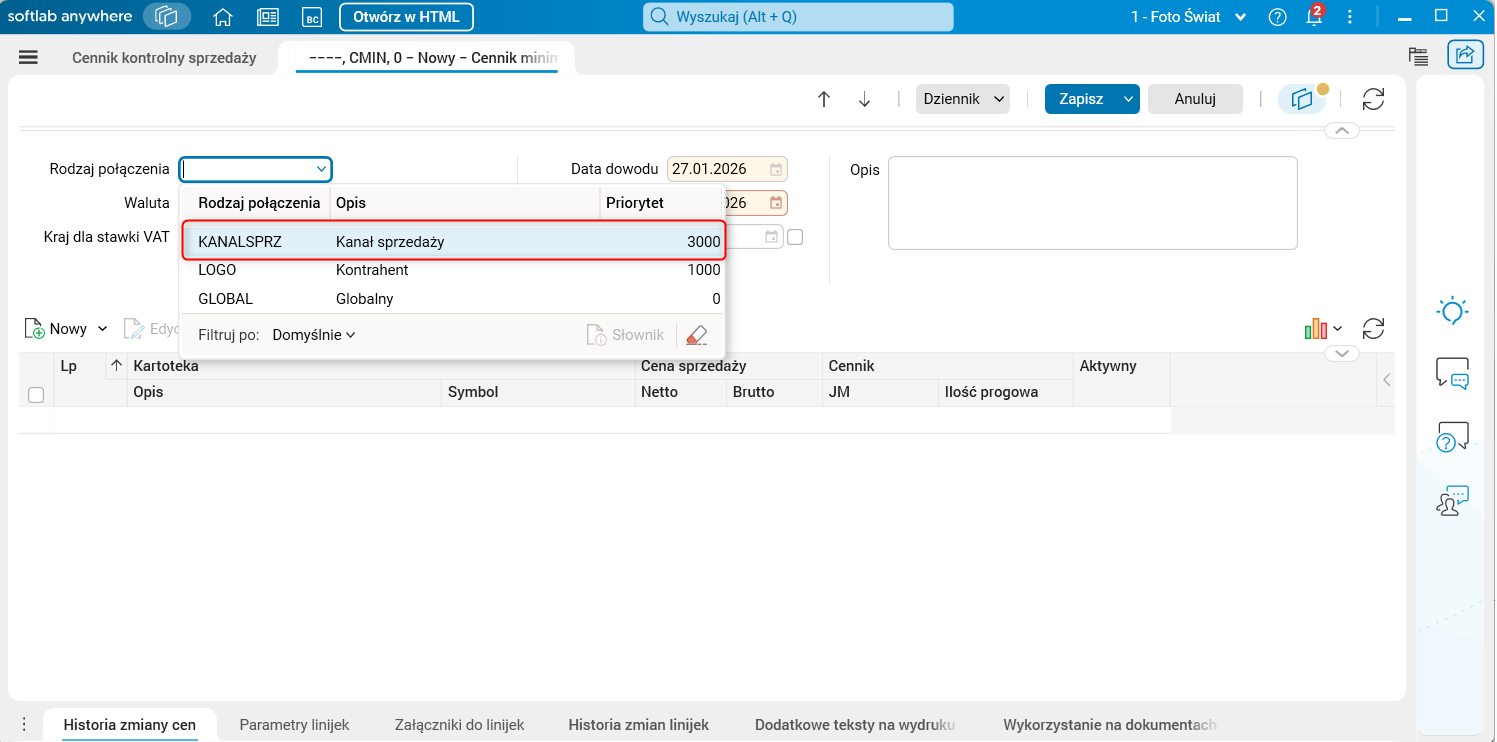Click the eraser clear icon in the dropdown
Screen dimensions: 1497x742
coord(697,335)
